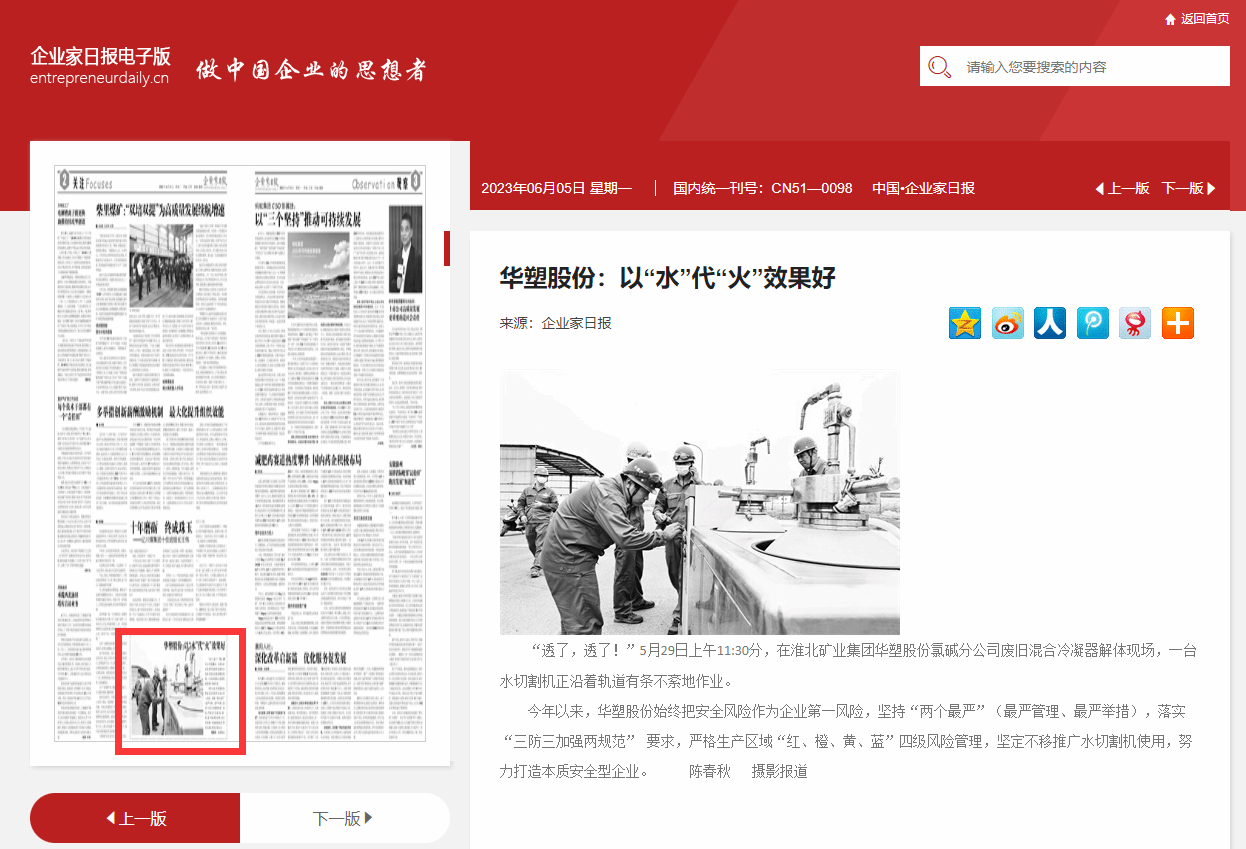Screen dimensions: 1246x849
Task: Open the 柴里煤矿 headline article on page preview
Action: coord(160,210)
